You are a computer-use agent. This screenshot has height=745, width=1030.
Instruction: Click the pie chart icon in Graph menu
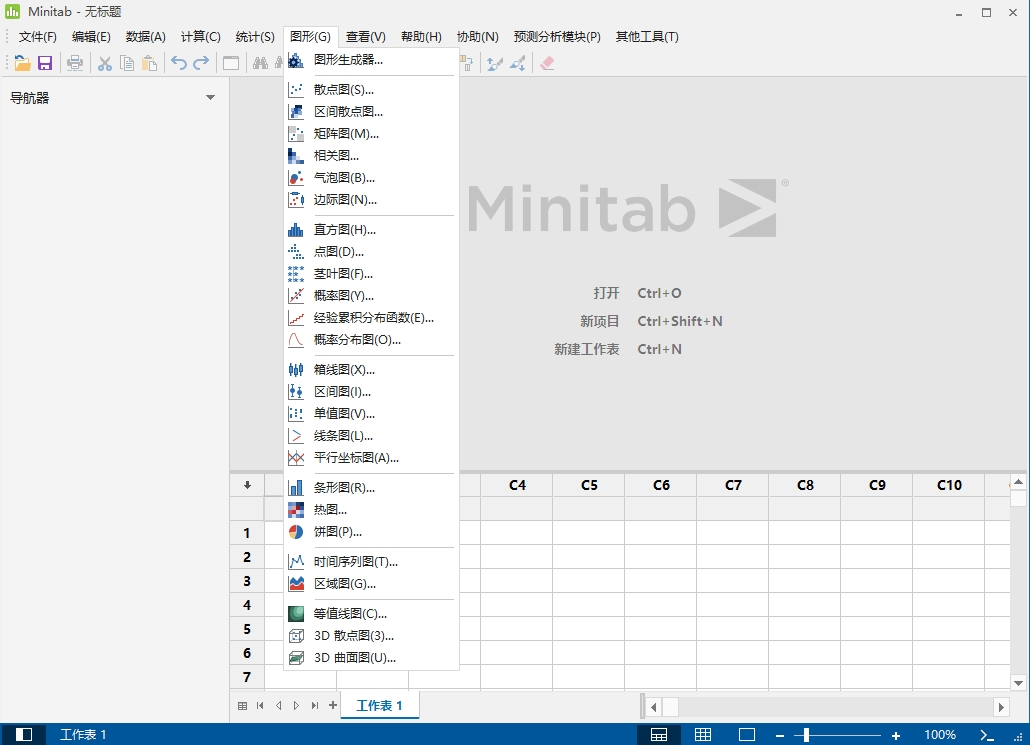pos(296,531)
